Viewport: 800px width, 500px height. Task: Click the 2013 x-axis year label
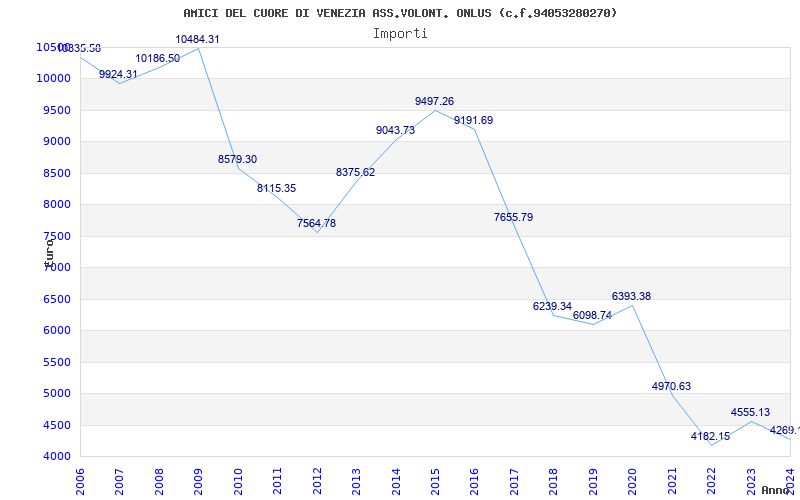point(356,481)
